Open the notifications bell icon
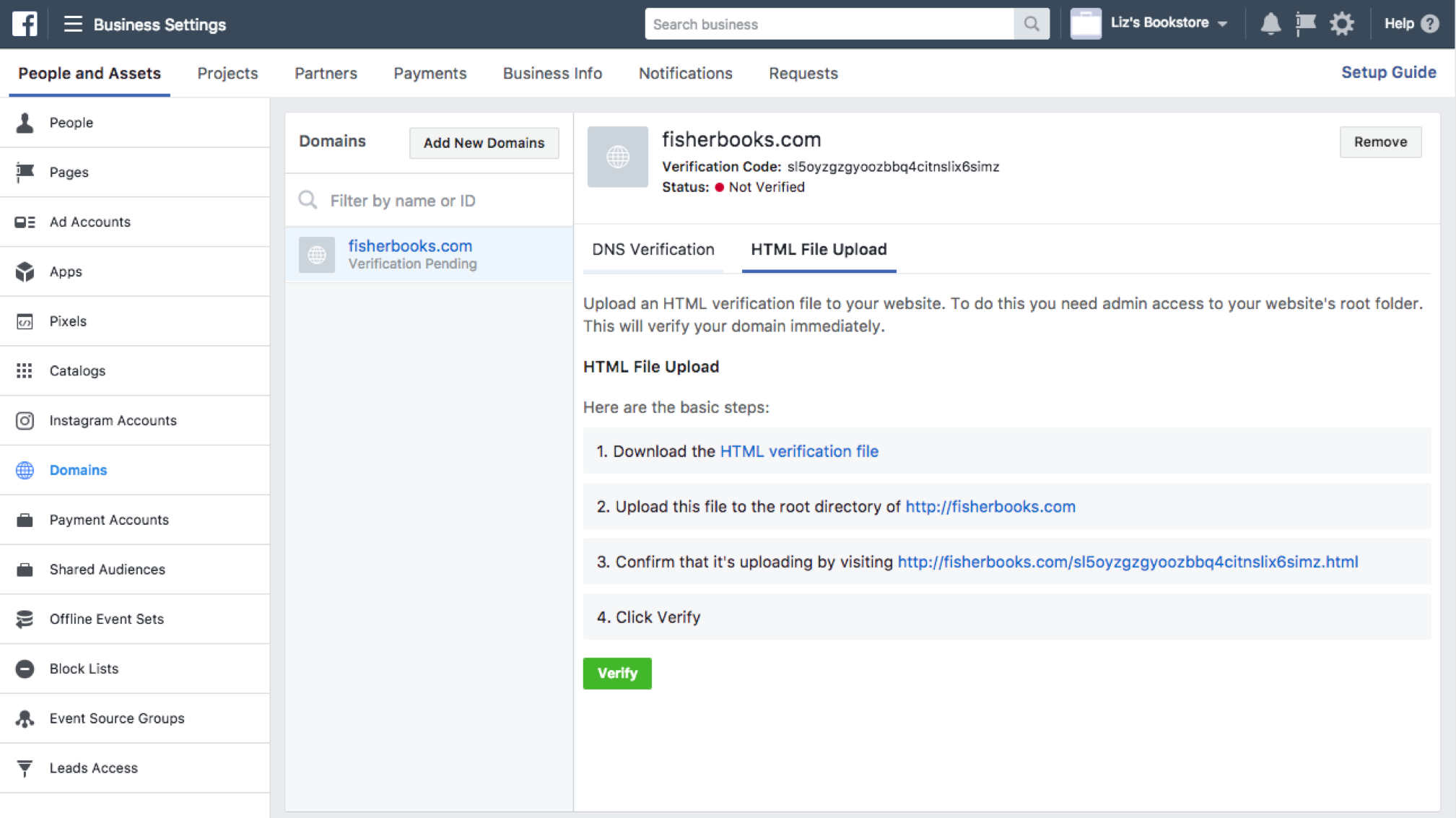The height and width of the screenshot is (818, 1456). pyautogui.click(x=1270, y=24)
